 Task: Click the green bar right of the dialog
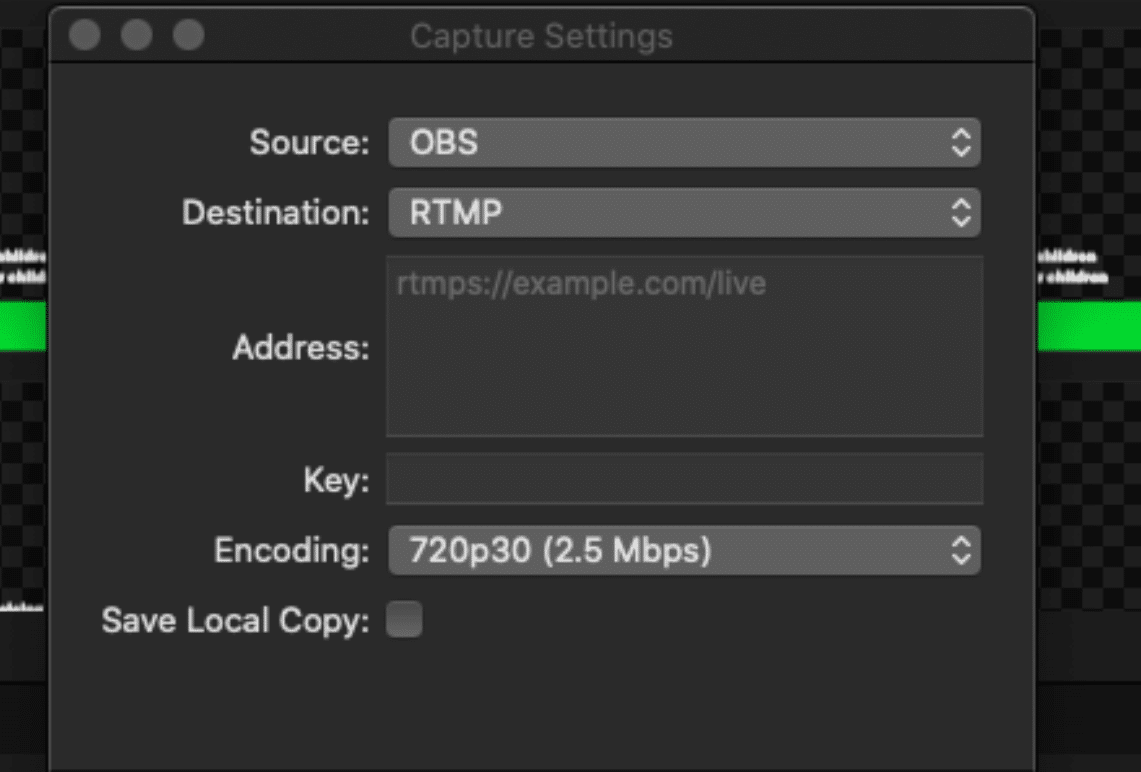(1089, 327)
